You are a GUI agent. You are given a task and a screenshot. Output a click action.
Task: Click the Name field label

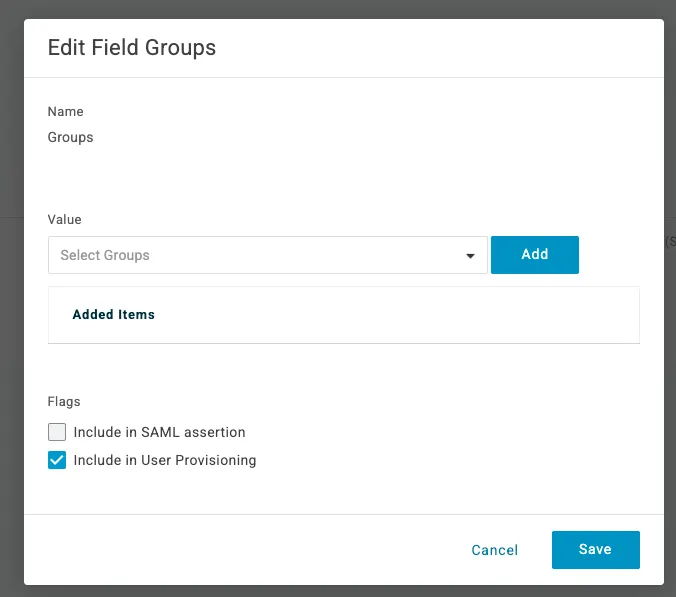66,111
